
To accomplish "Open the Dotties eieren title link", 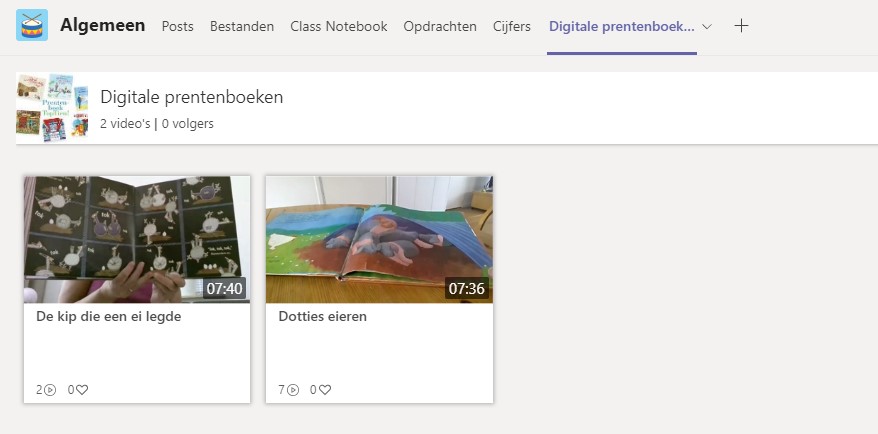I will click(323, 316).
